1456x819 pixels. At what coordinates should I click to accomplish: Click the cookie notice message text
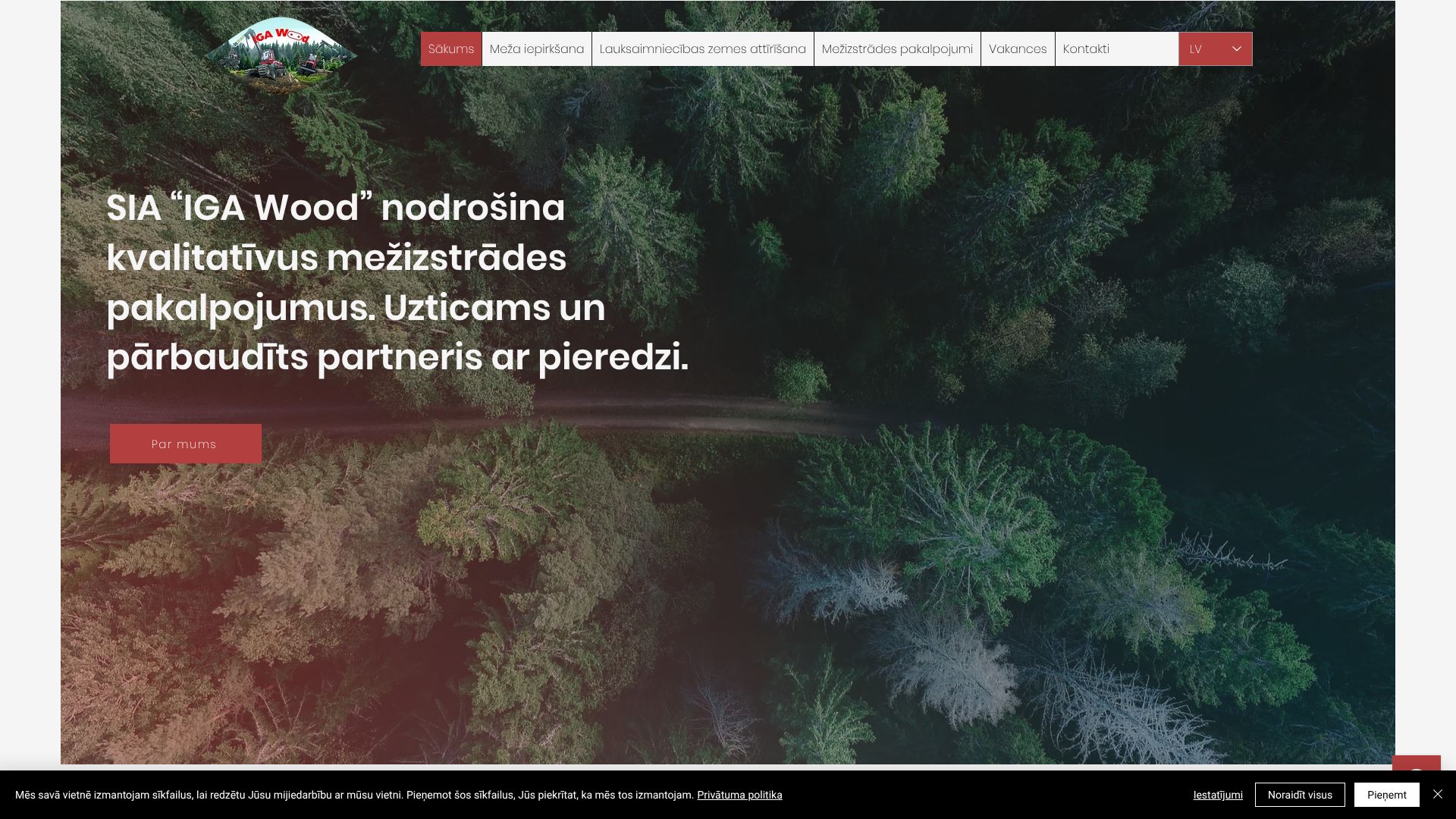[x=354, y=795]
